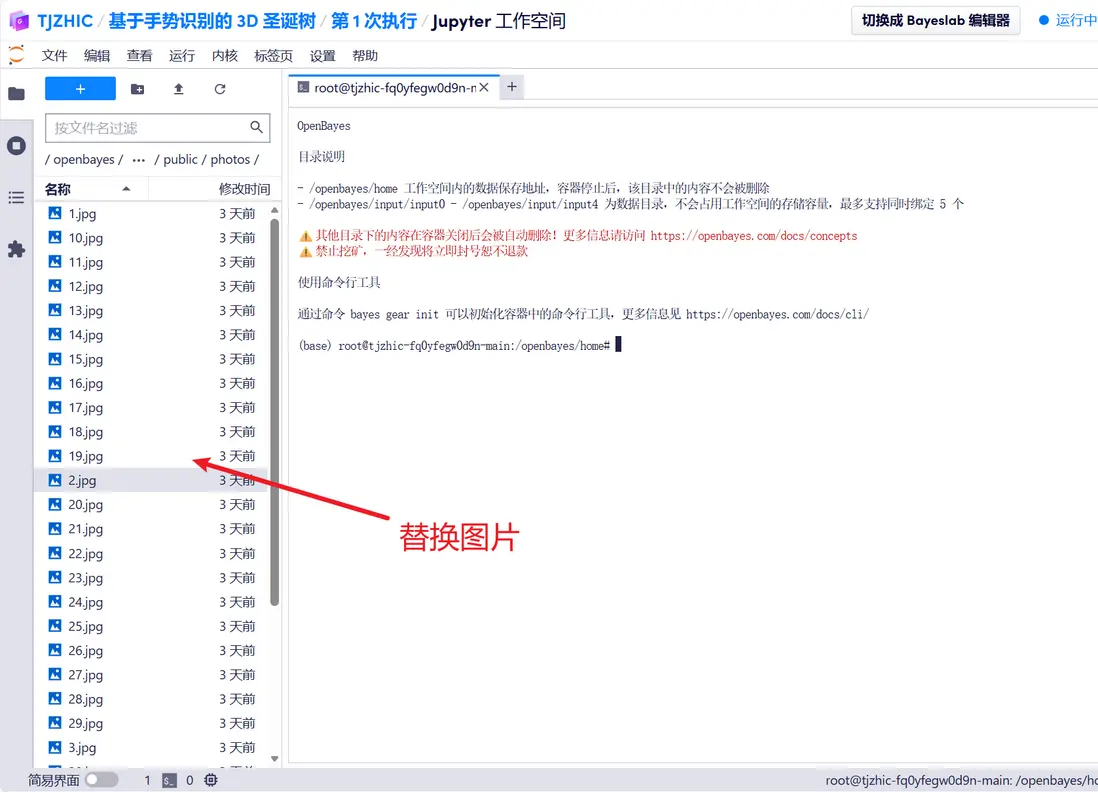The image size is (1098, 792).
Task: Select the file 21.jpg
Action: tap(151, 529)
